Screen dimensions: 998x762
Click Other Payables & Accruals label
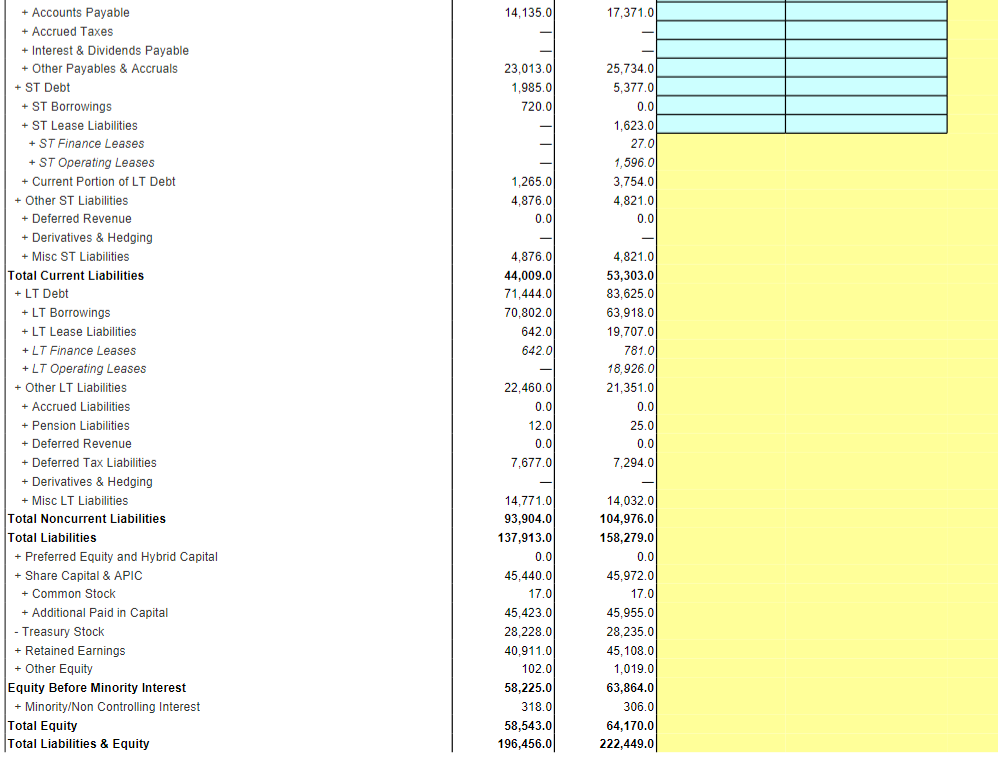click(104, 69)
